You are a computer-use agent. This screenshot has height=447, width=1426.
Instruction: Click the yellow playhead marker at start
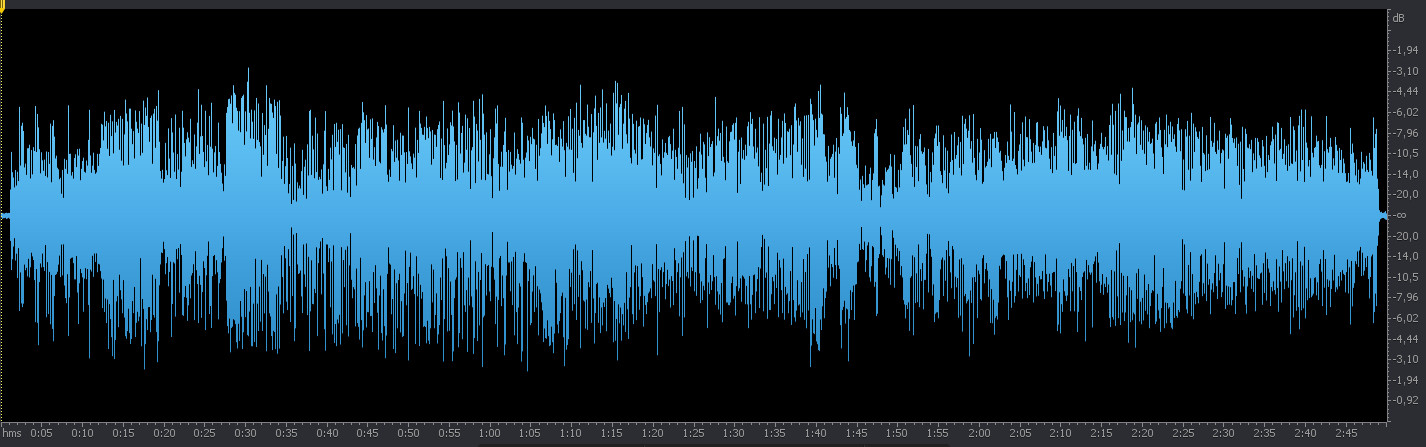(x=3, y=6)
